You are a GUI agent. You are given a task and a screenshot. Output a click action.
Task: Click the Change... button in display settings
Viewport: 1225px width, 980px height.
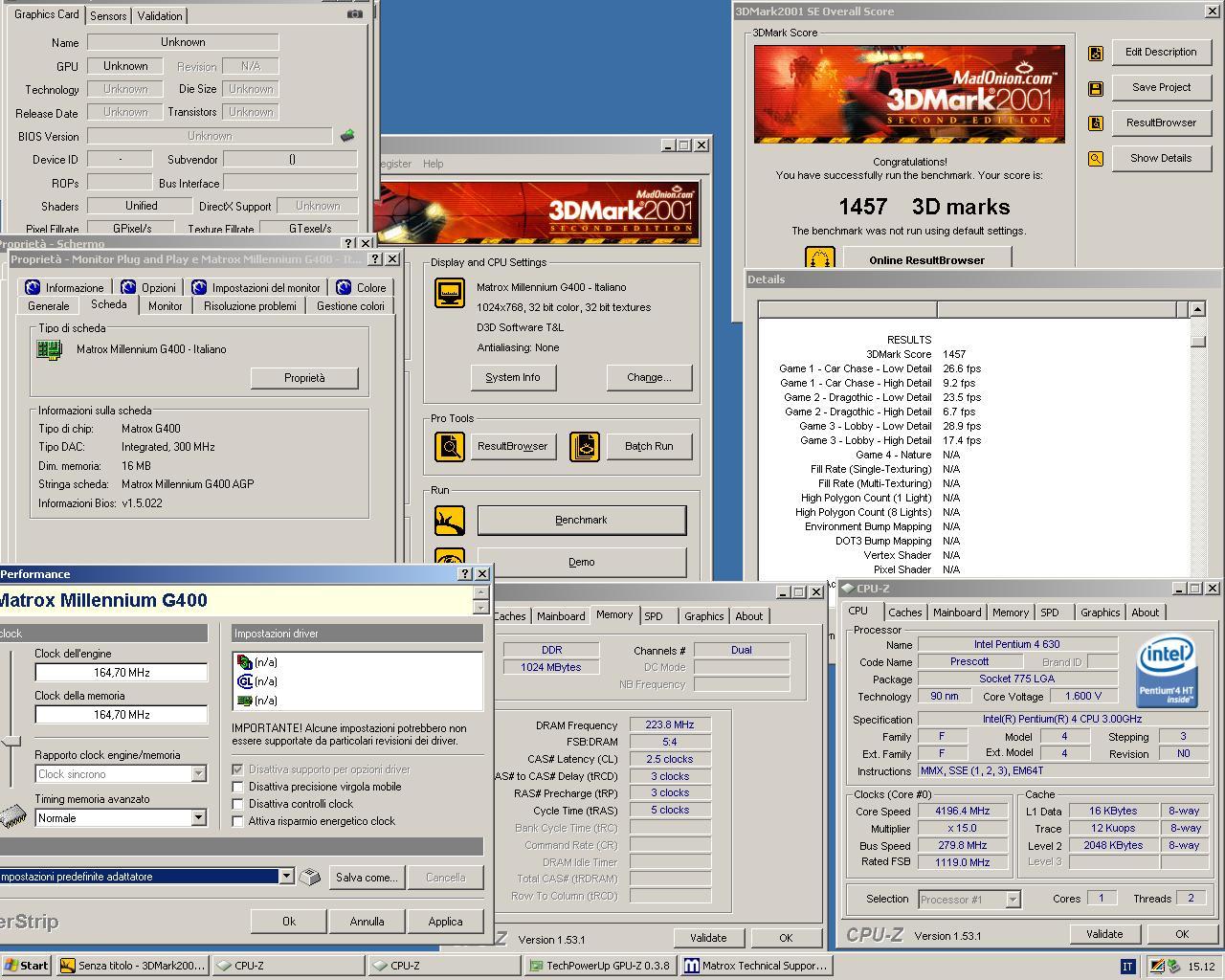click(x=649, y=377)
